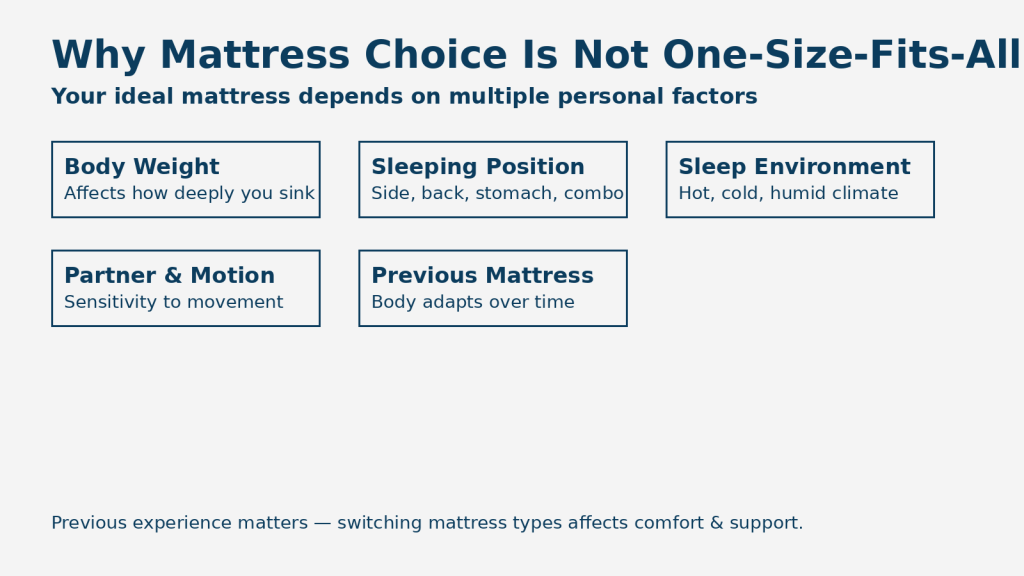
Task: Click the Partner & Motion heading
Action: pos(169,276)
